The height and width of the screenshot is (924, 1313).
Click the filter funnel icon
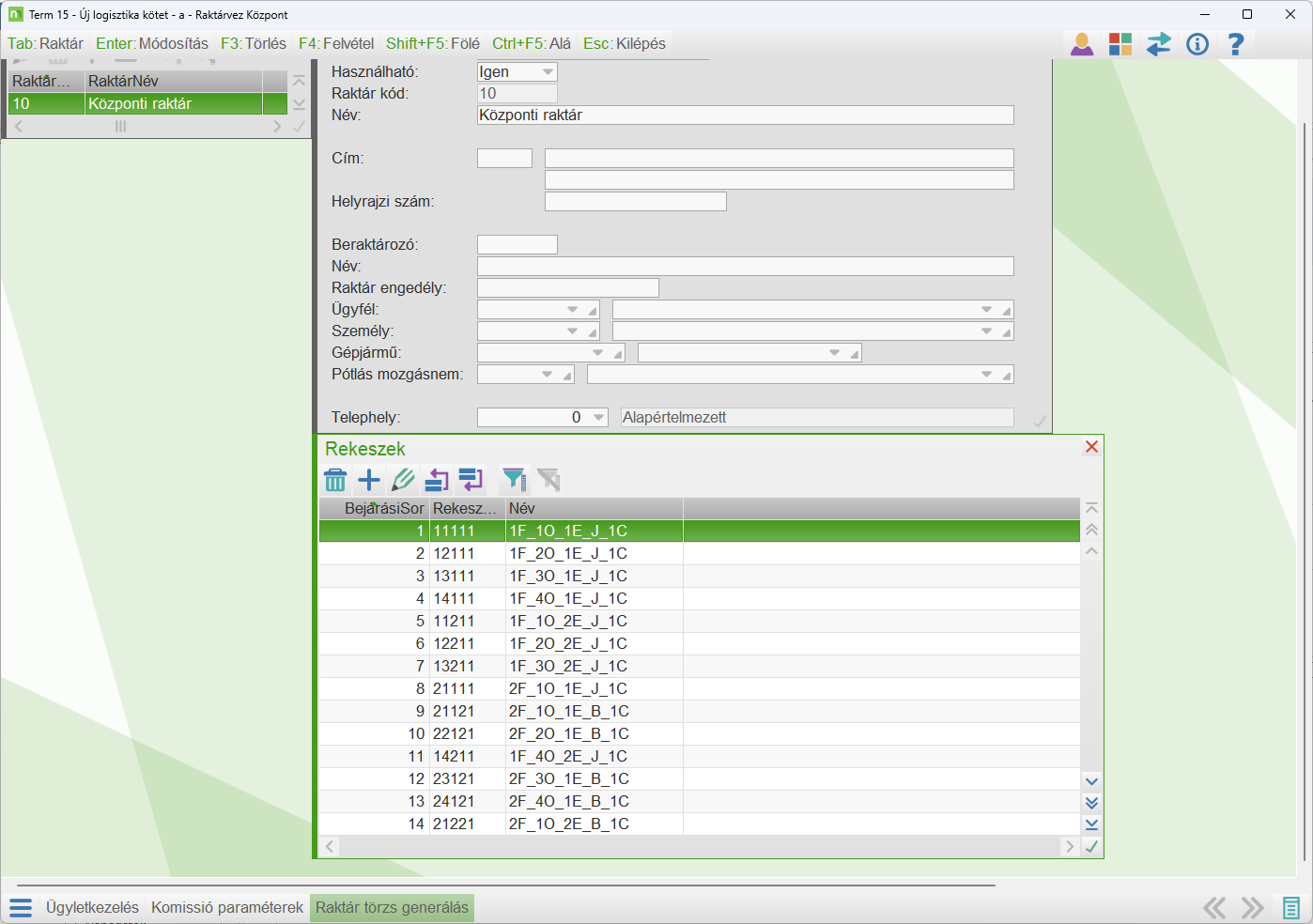(513, 480)
